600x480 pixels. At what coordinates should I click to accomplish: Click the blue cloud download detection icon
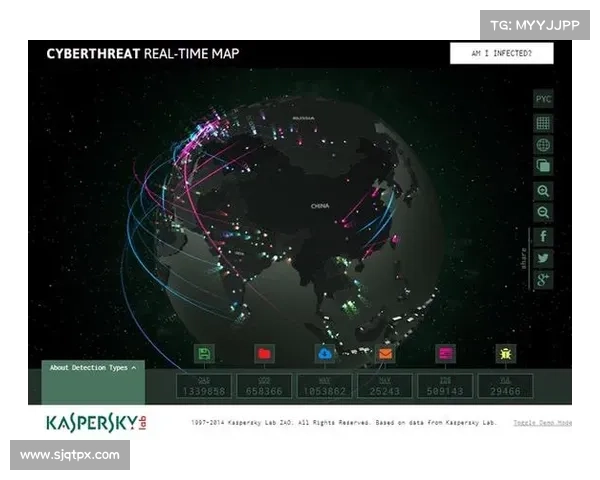point(324,354)
